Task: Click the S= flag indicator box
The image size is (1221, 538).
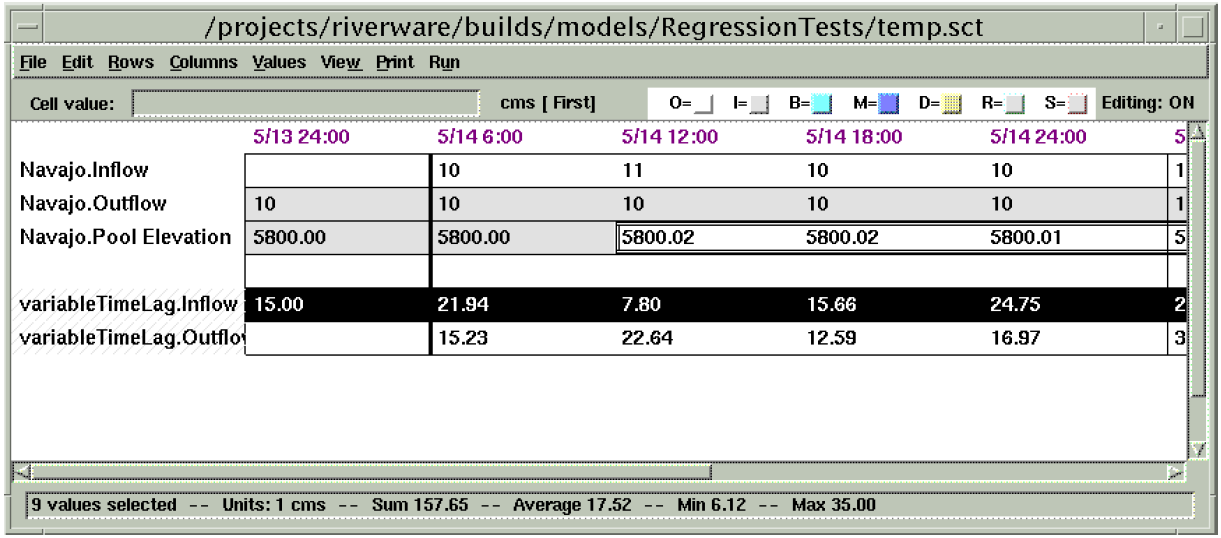Action: click(x=1077, y=103)
